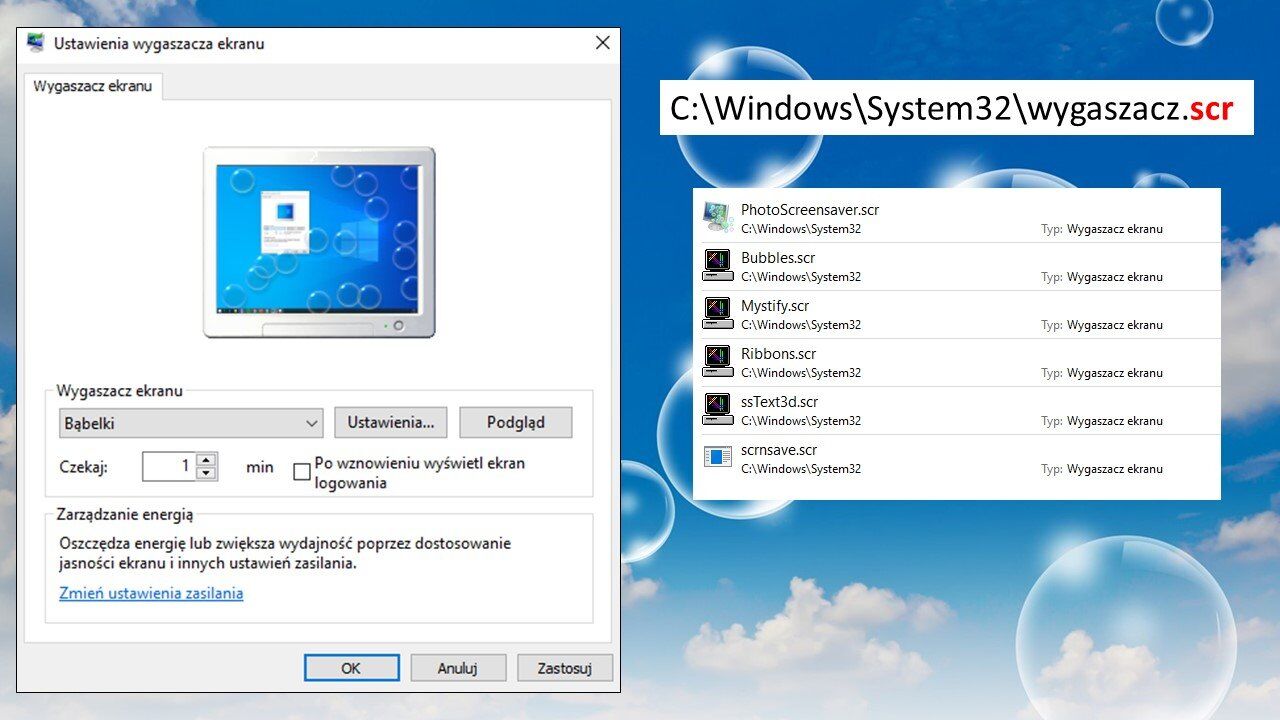The image size is (1280, 720).
Task: Select the Bubbles.scr file name
Action: click(x=778, y=258)
